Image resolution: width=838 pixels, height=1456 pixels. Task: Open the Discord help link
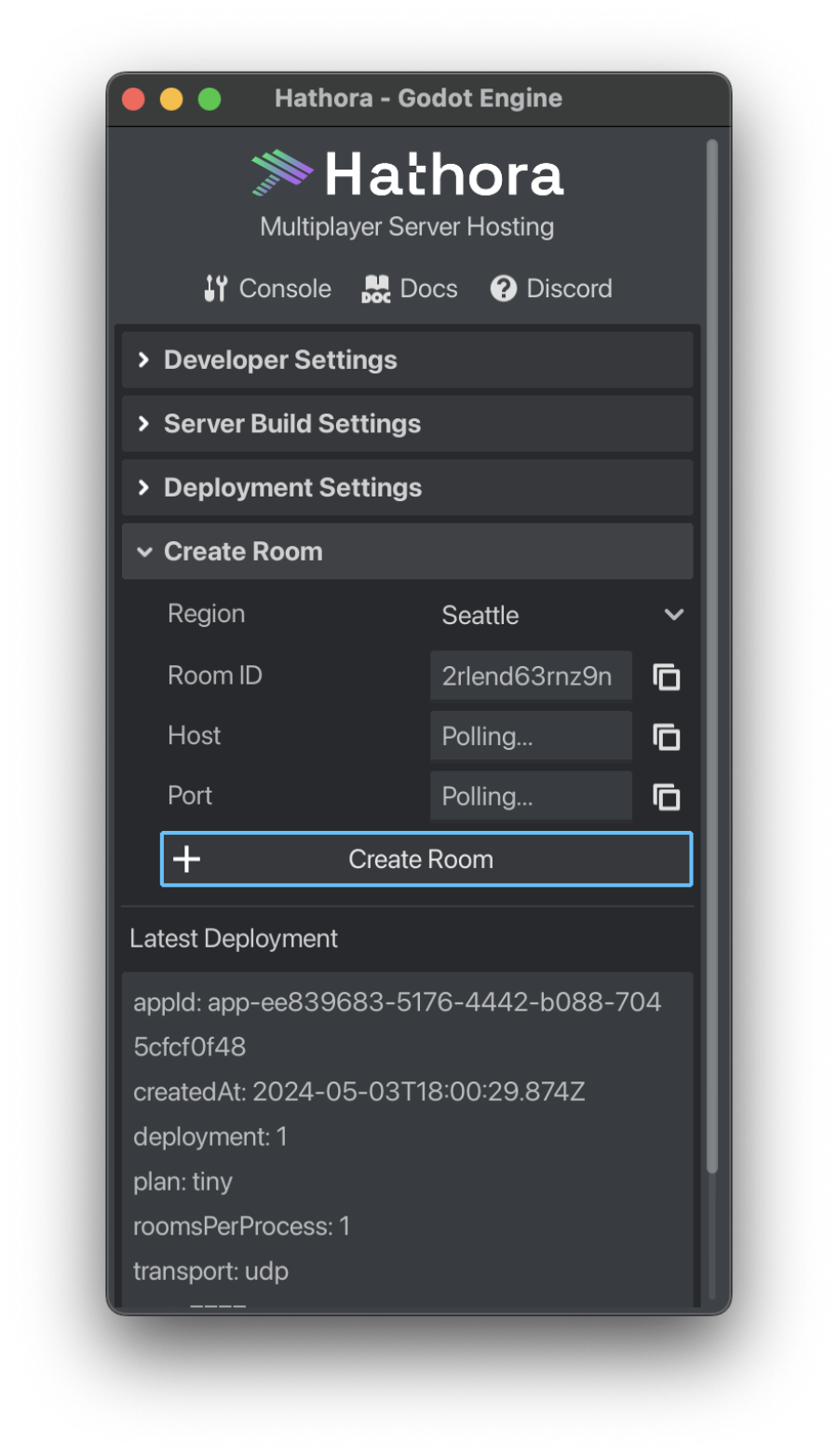pos(551,289)
